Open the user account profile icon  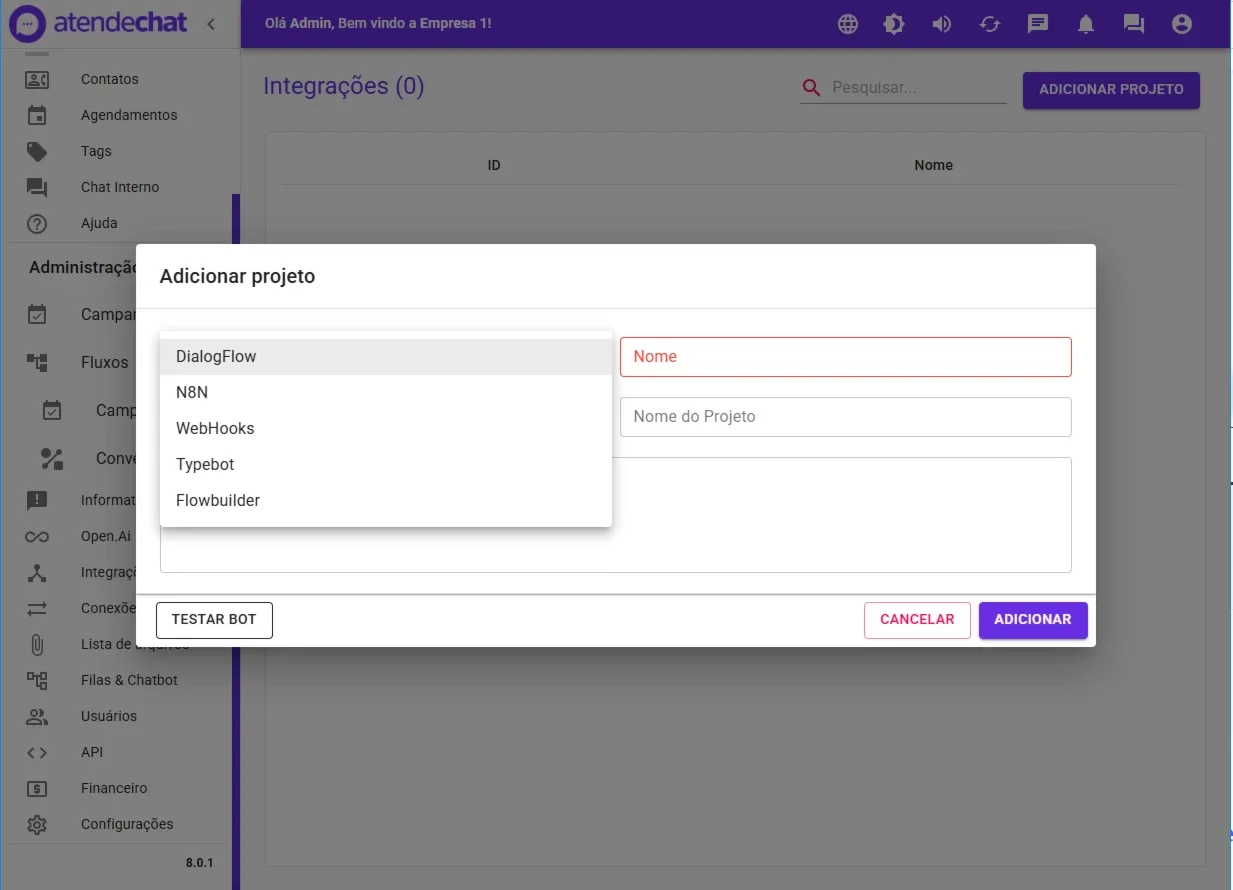[x=1182, y=24]
